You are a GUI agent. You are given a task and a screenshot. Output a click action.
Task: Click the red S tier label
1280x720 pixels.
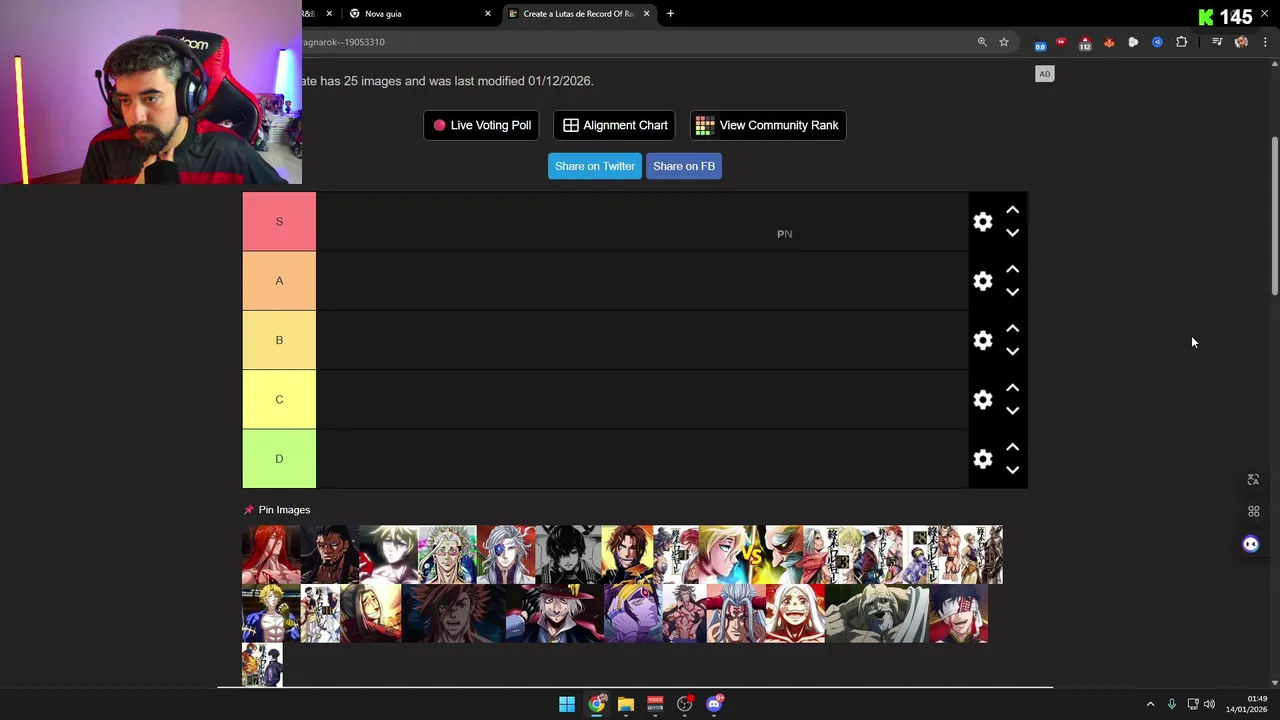(x=279, y=221)
